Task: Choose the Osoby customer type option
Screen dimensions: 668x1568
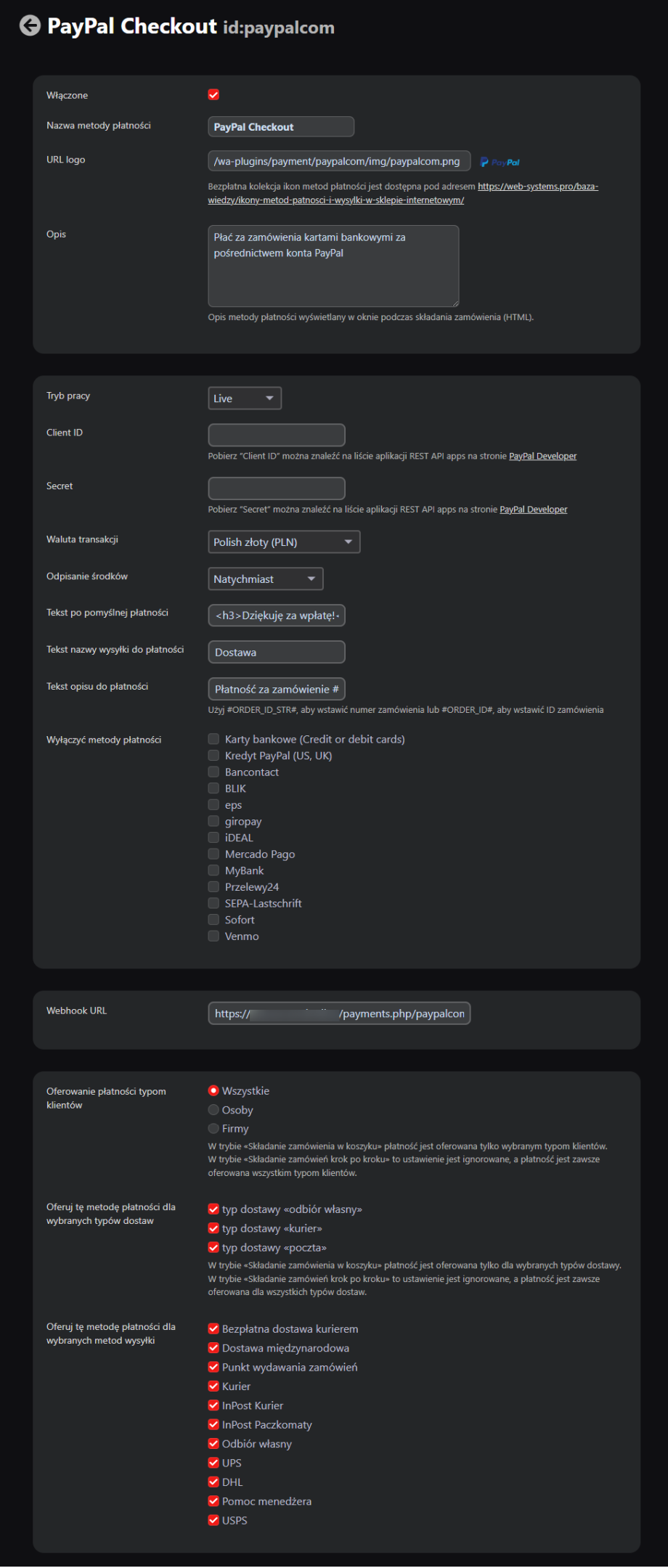Action: (213, 1109)
